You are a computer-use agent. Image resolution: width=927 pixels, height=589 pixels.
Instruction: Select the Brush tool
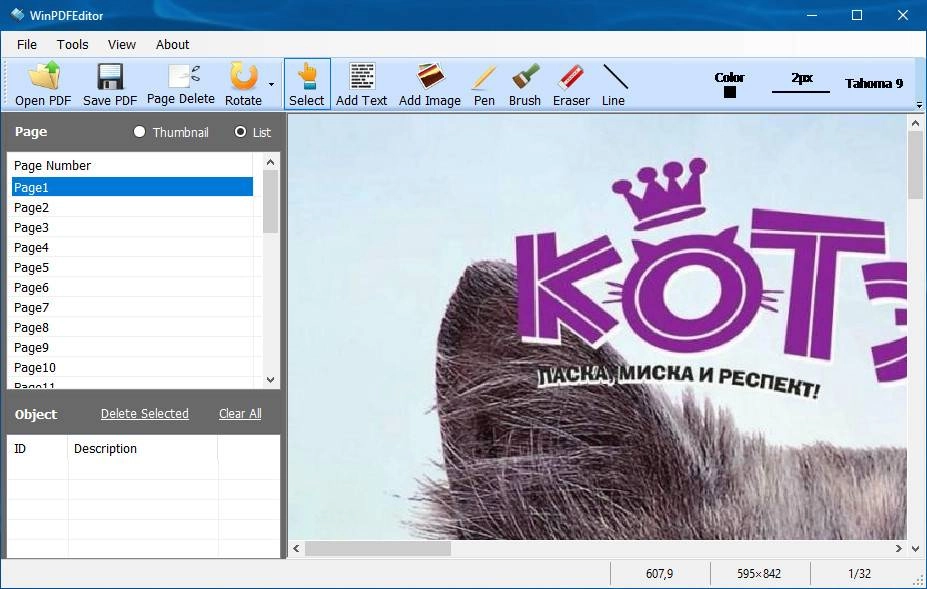[x=525, y=84]
